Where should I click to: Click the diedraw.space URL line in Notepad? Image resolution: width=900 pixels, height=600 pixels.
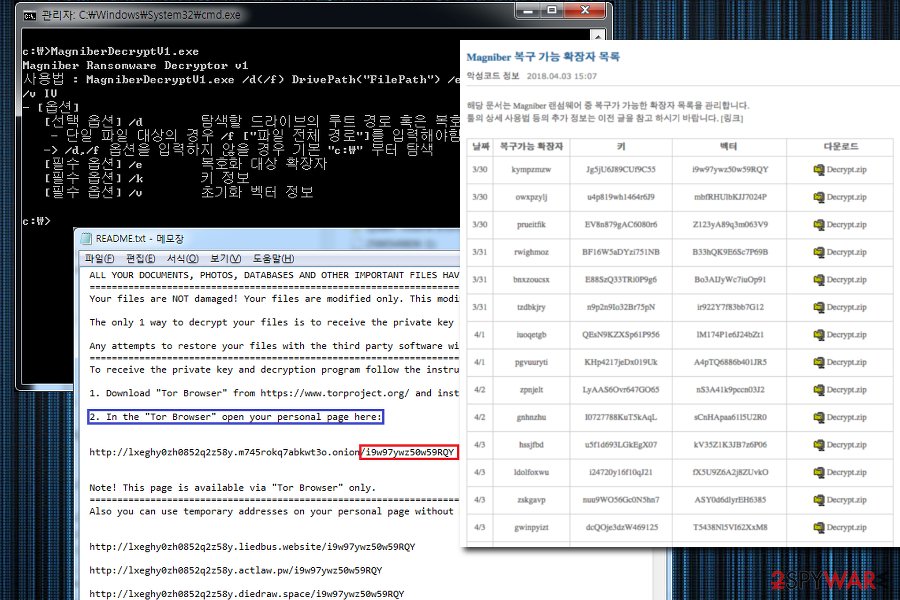pos(246,594)
